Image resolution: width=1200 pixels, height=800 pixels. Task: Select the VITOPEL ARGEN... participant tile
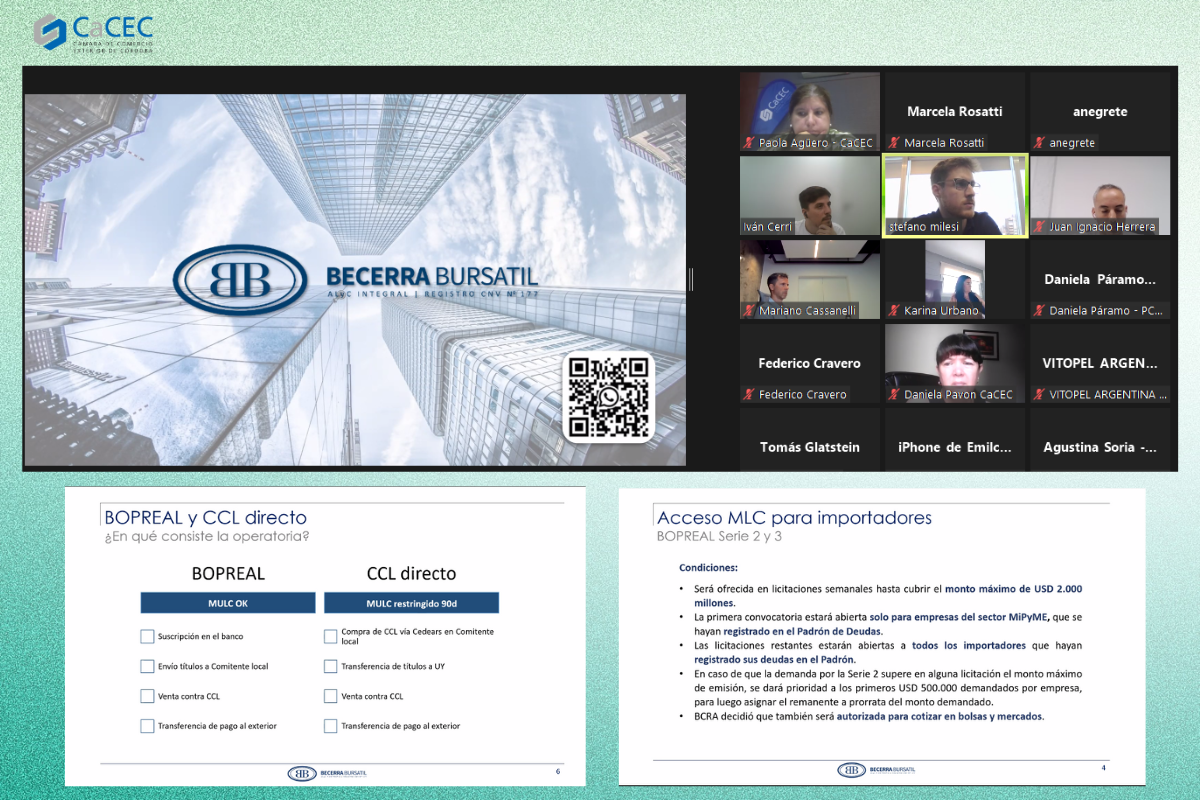pos(1100,363)
